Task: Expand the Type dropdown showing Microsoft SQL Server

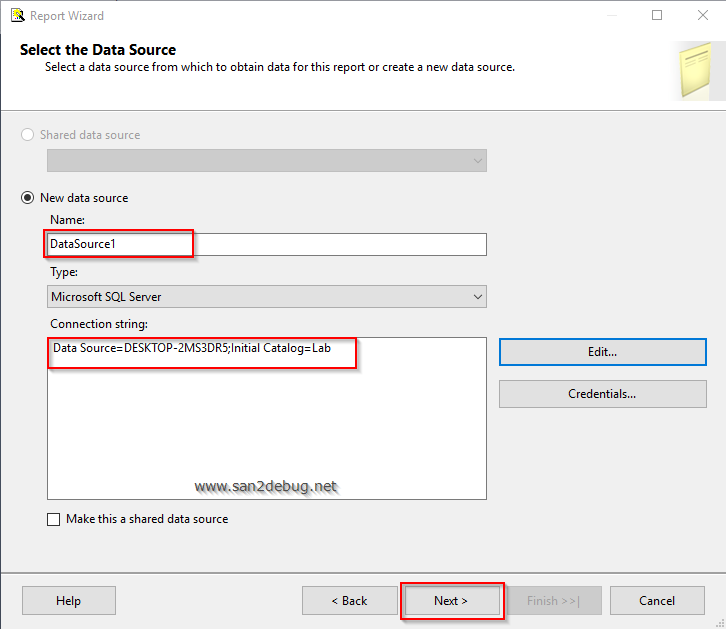Action: pos(476,297)
